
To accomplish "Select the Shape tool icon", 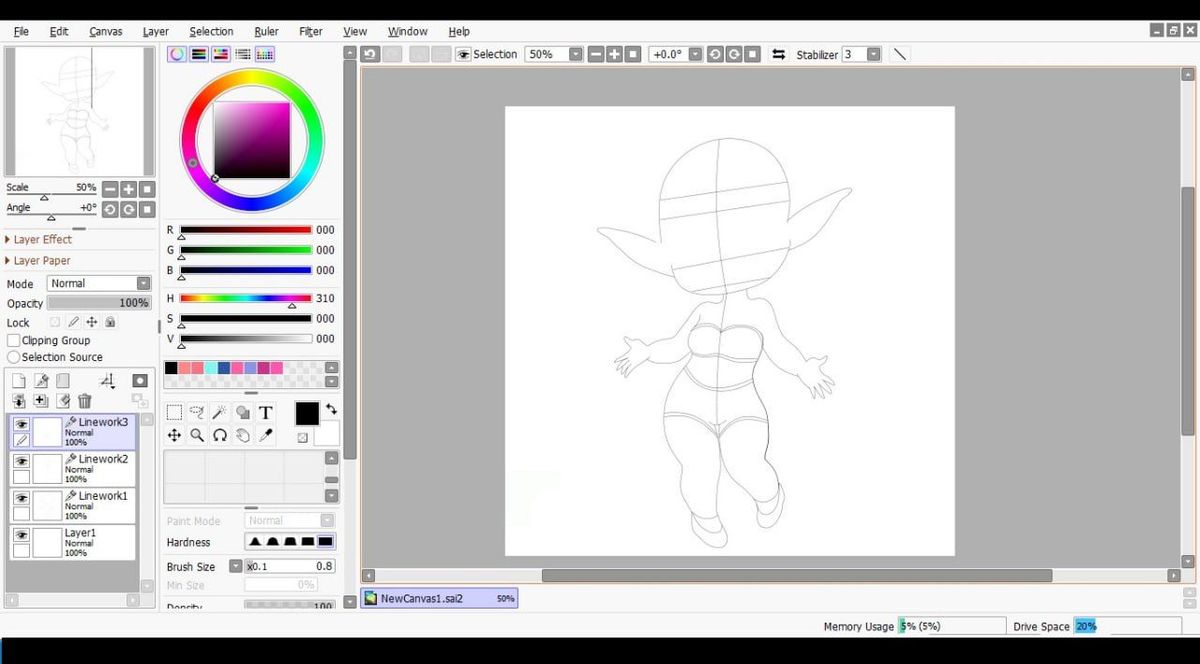I will click(x=243, y=411).
